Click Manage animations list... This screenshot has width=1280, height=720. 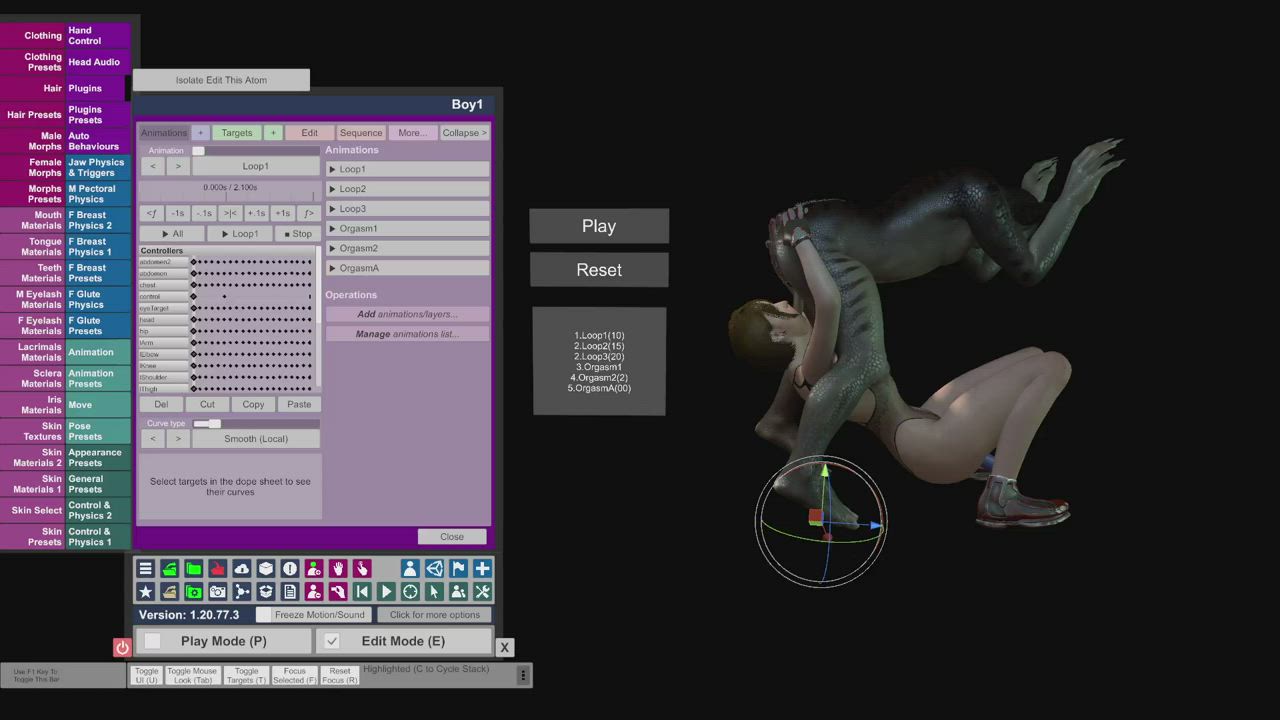407,334
